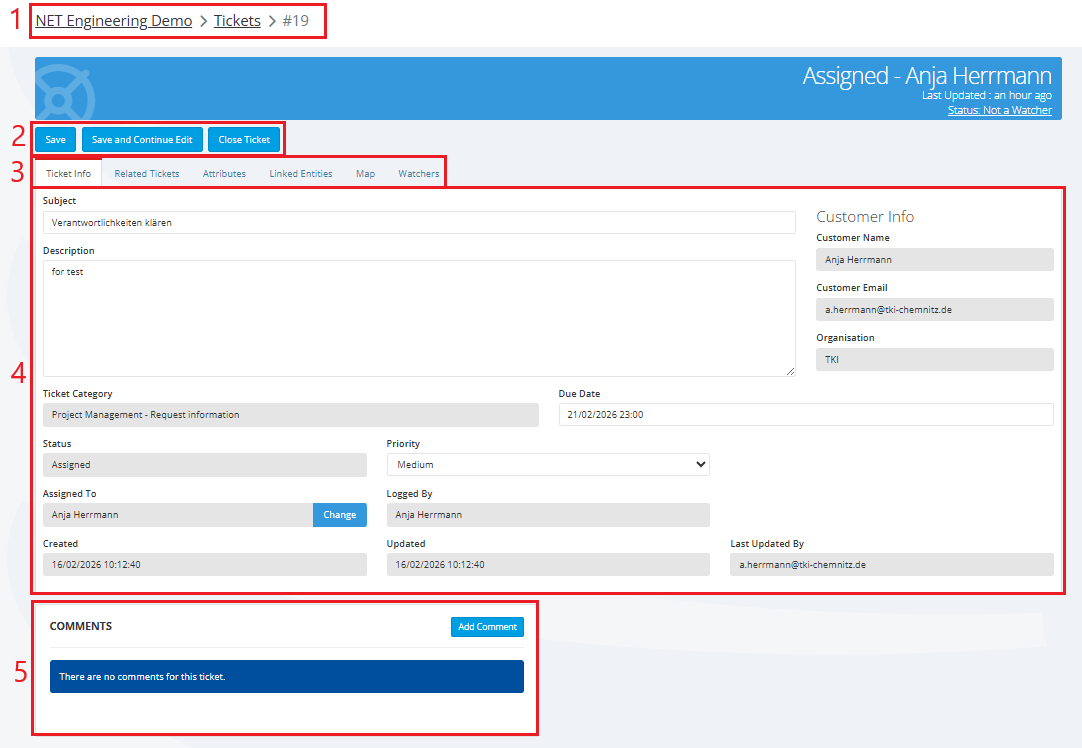Open NET Engineering Demo breadcrumb link

pyautogui.click(x=114, y=21)
